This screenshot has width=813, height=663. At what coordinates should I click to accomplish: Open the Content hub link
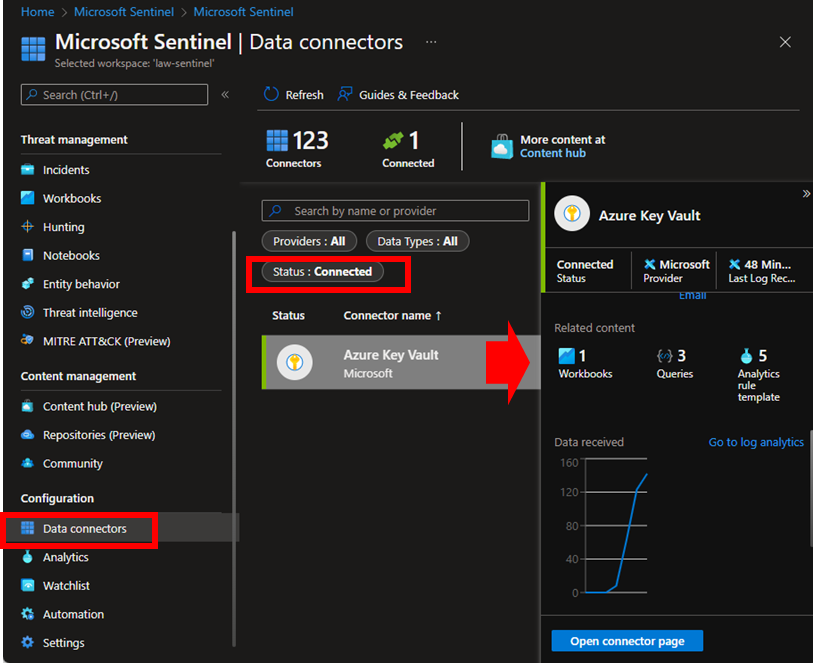553,153
